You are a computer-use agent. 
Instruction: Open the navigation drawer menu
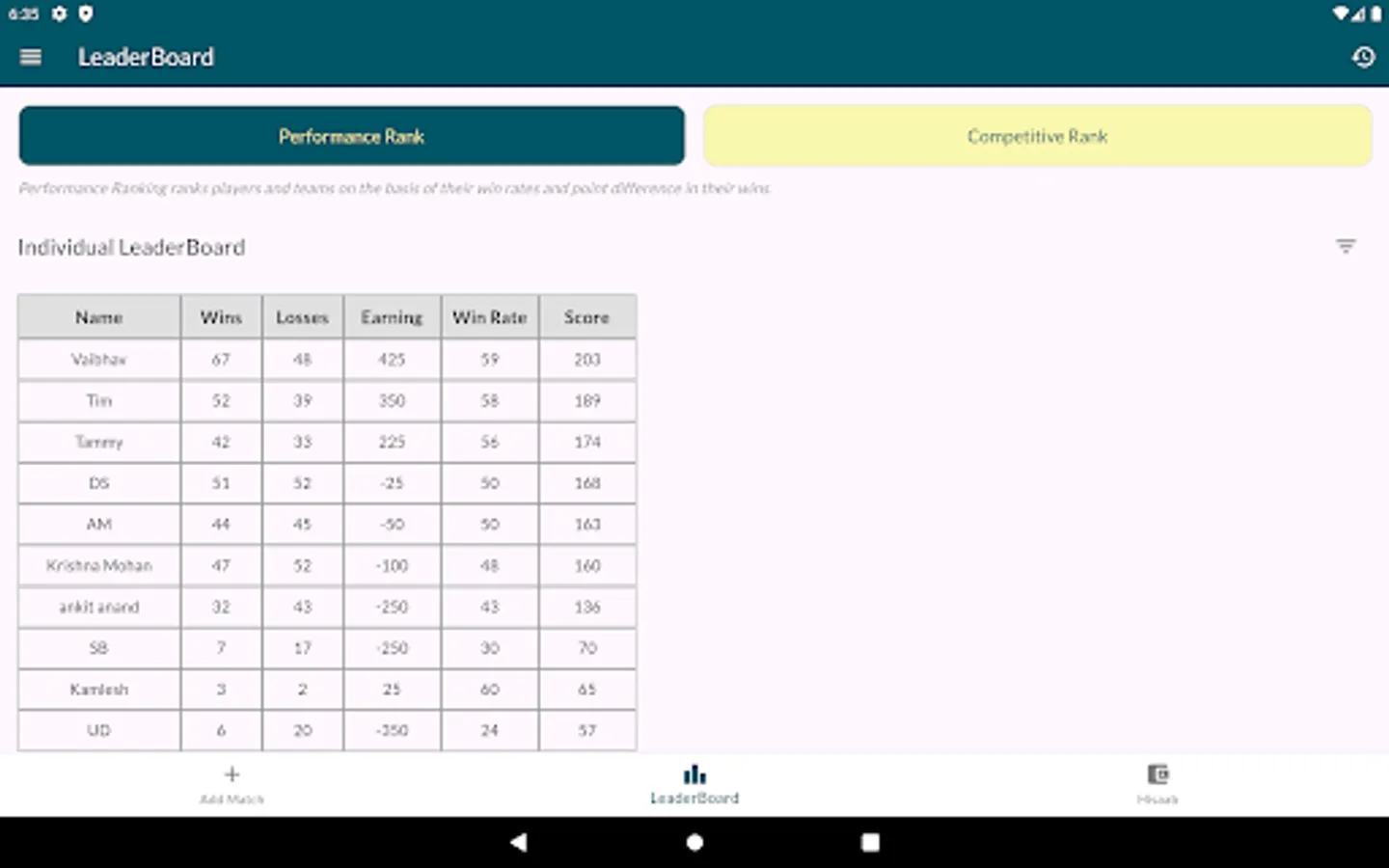click(x=30, y=57)
